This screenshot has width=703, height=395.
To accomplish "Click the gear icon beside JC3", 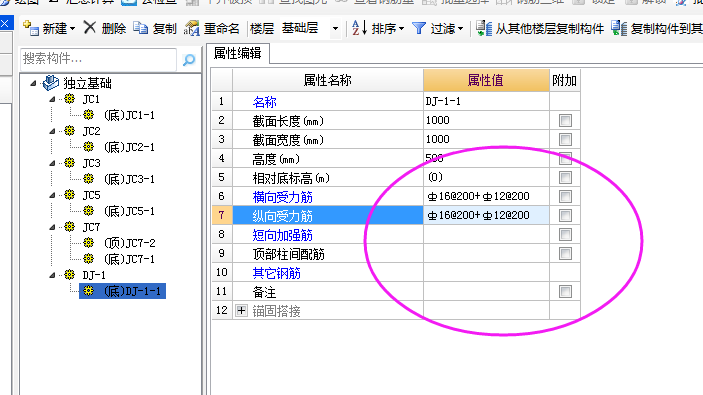I will coord(69,163).
